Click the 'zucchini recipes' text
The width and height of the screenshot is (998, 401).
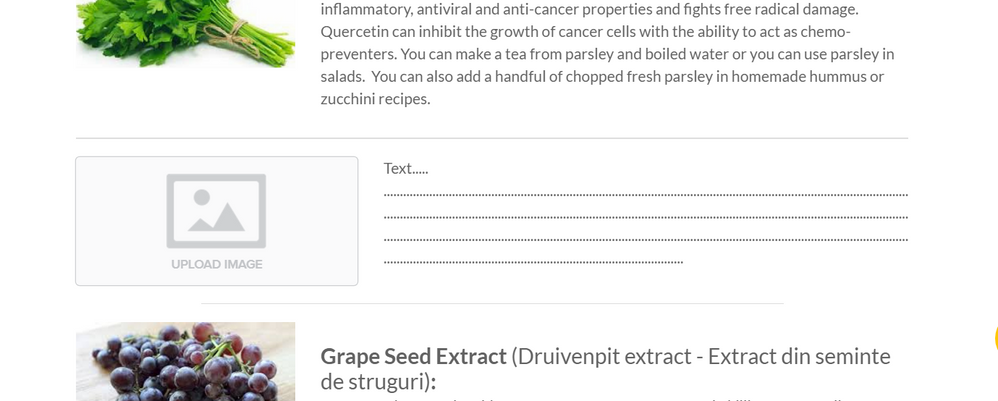point(375,98)
